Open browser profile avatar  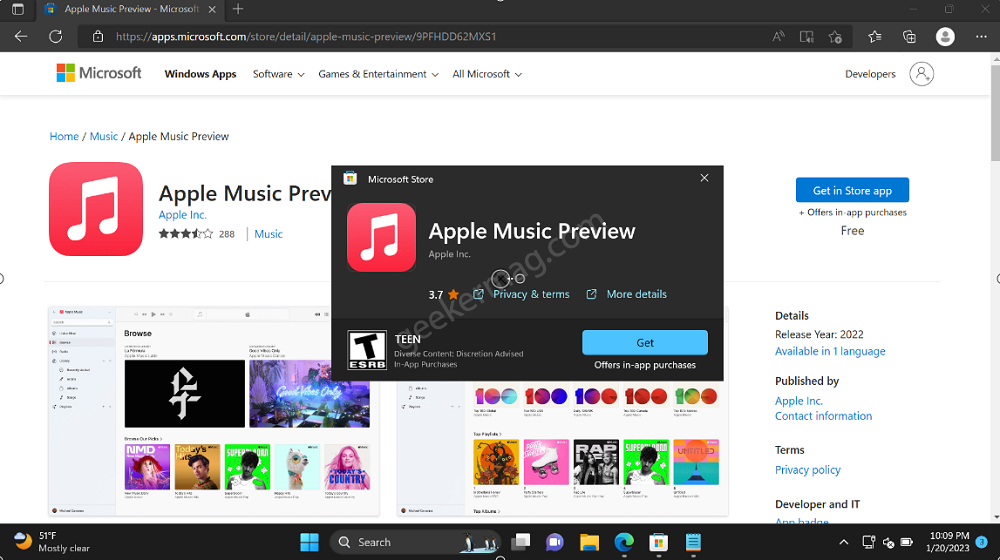tap(945, 36)
